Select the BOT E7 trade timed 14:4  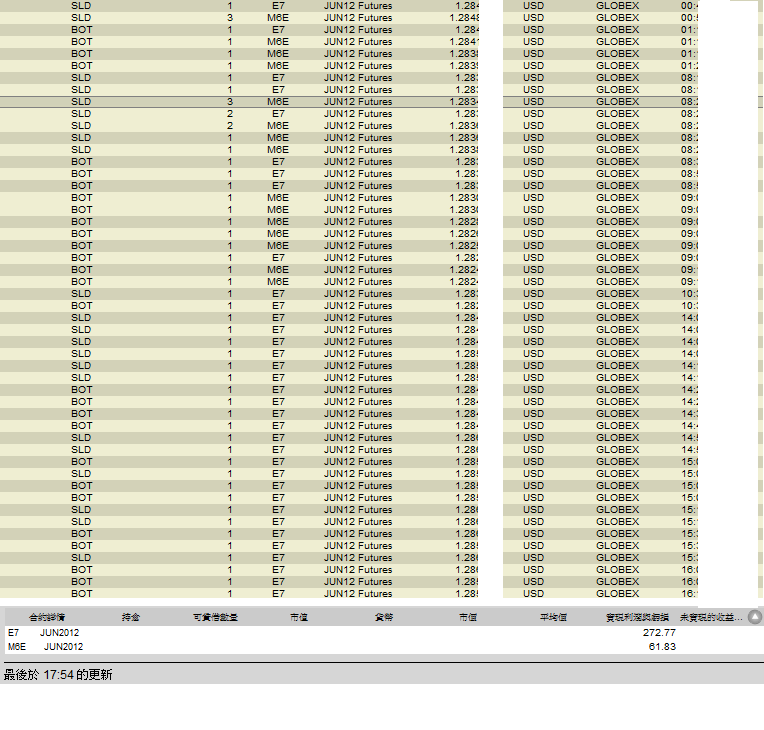349,425
